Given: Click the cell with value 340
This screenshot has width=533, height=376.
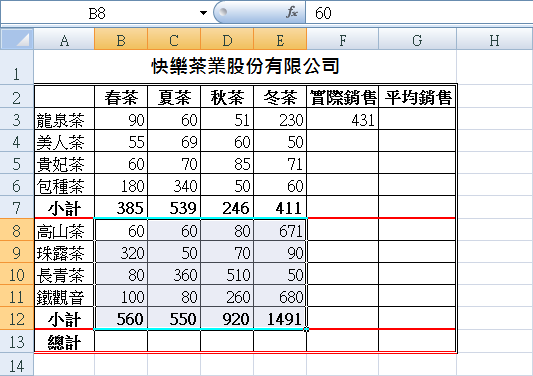Looking at the screenshot, I should [x=174, y=185].
